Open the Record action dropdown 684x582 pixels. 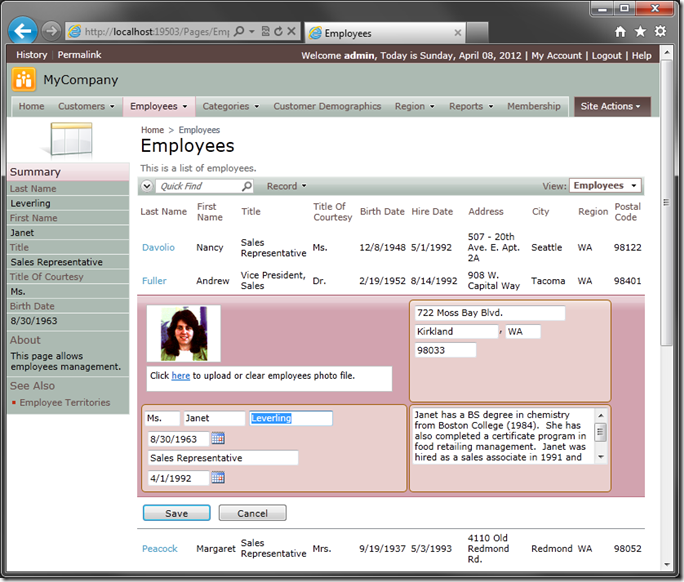(287, 186)
